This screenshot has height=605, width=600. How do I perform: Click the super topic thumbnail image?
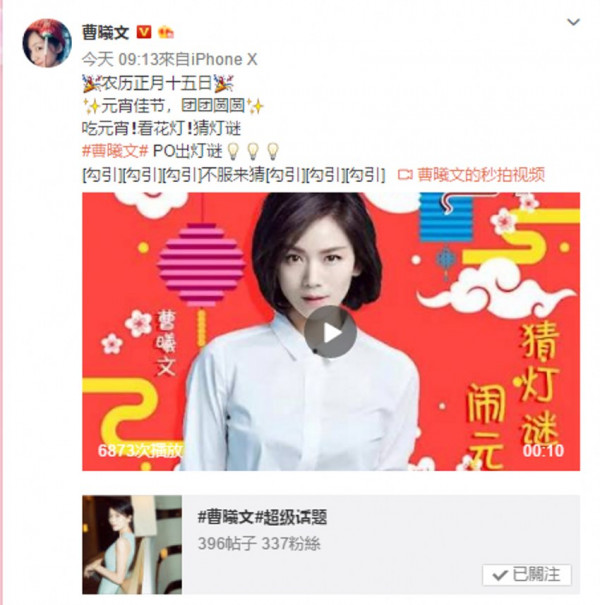132,544
